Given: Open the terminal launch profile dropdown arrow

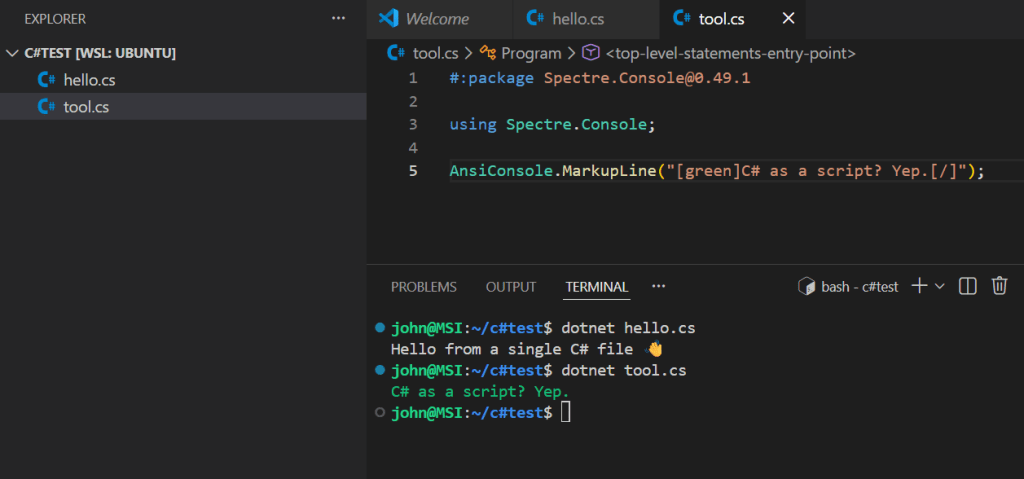Looking at the screenshot, I should tap(940, 287).
